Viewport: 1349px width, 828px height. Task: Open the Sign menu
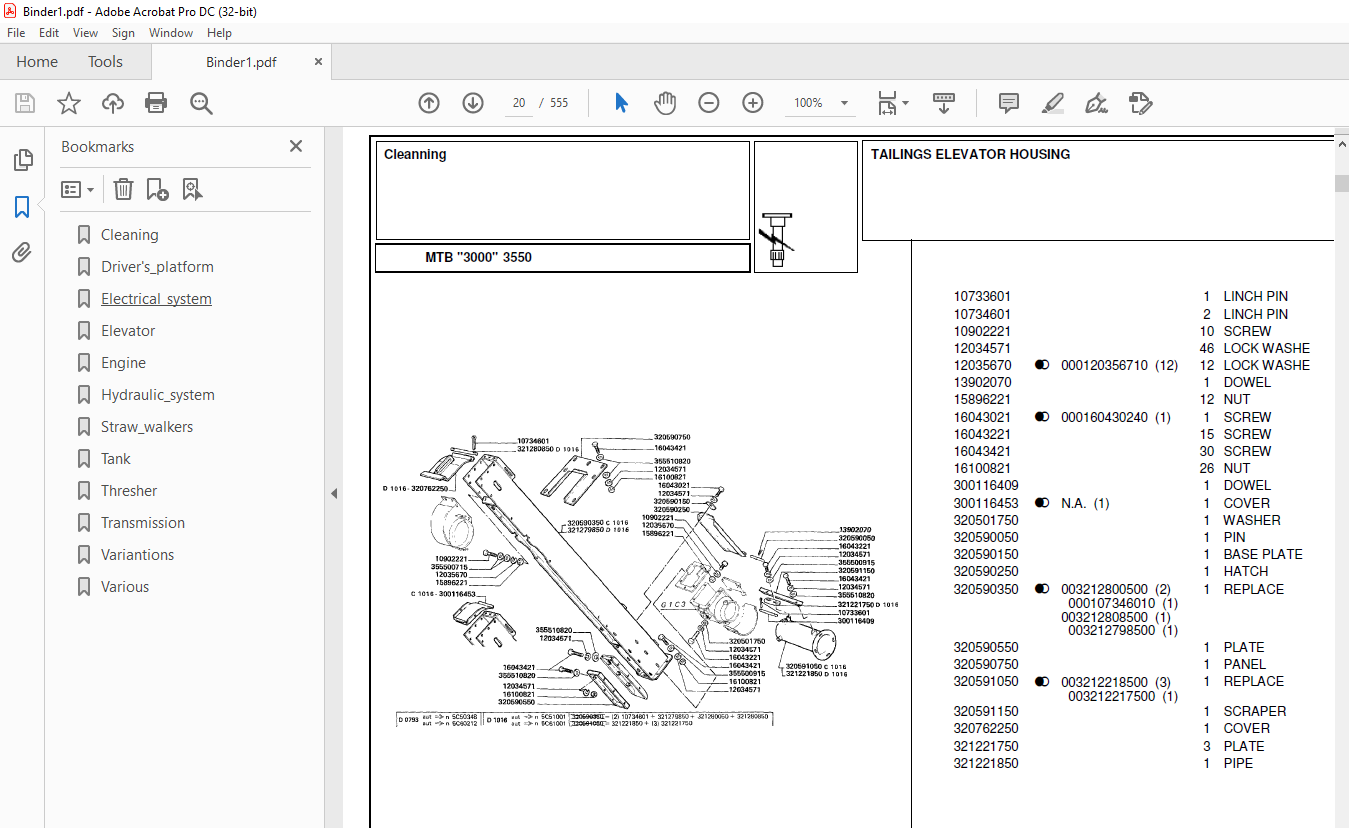click(x=123, y=33)
